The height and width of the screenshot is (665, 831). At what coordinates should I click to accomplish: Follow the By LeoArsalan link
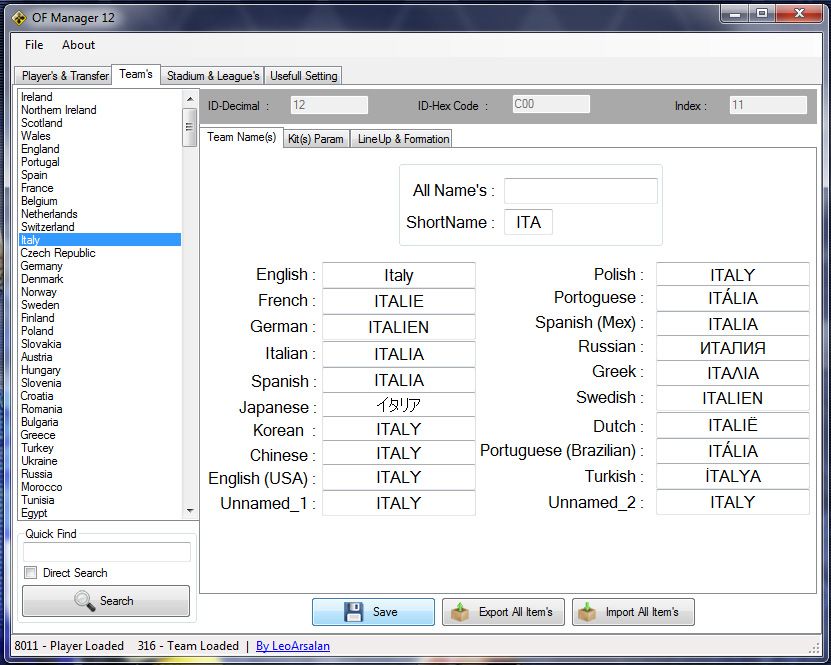pos(292,646)
